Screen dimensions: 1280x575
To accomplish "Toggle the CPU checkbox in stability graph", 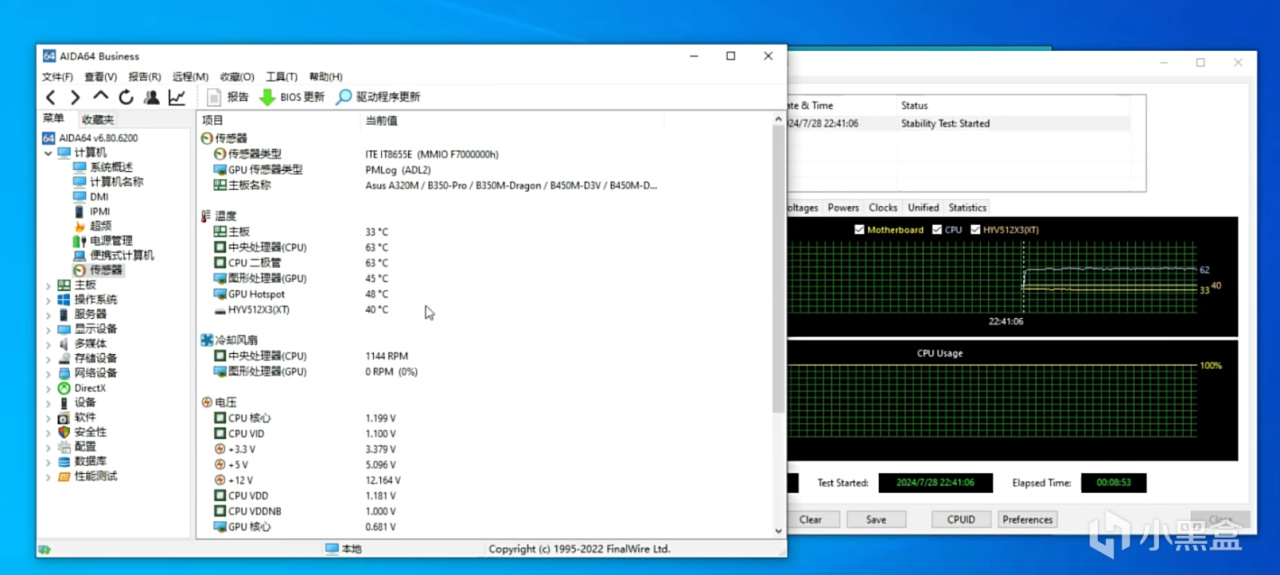I will [937, 230].
